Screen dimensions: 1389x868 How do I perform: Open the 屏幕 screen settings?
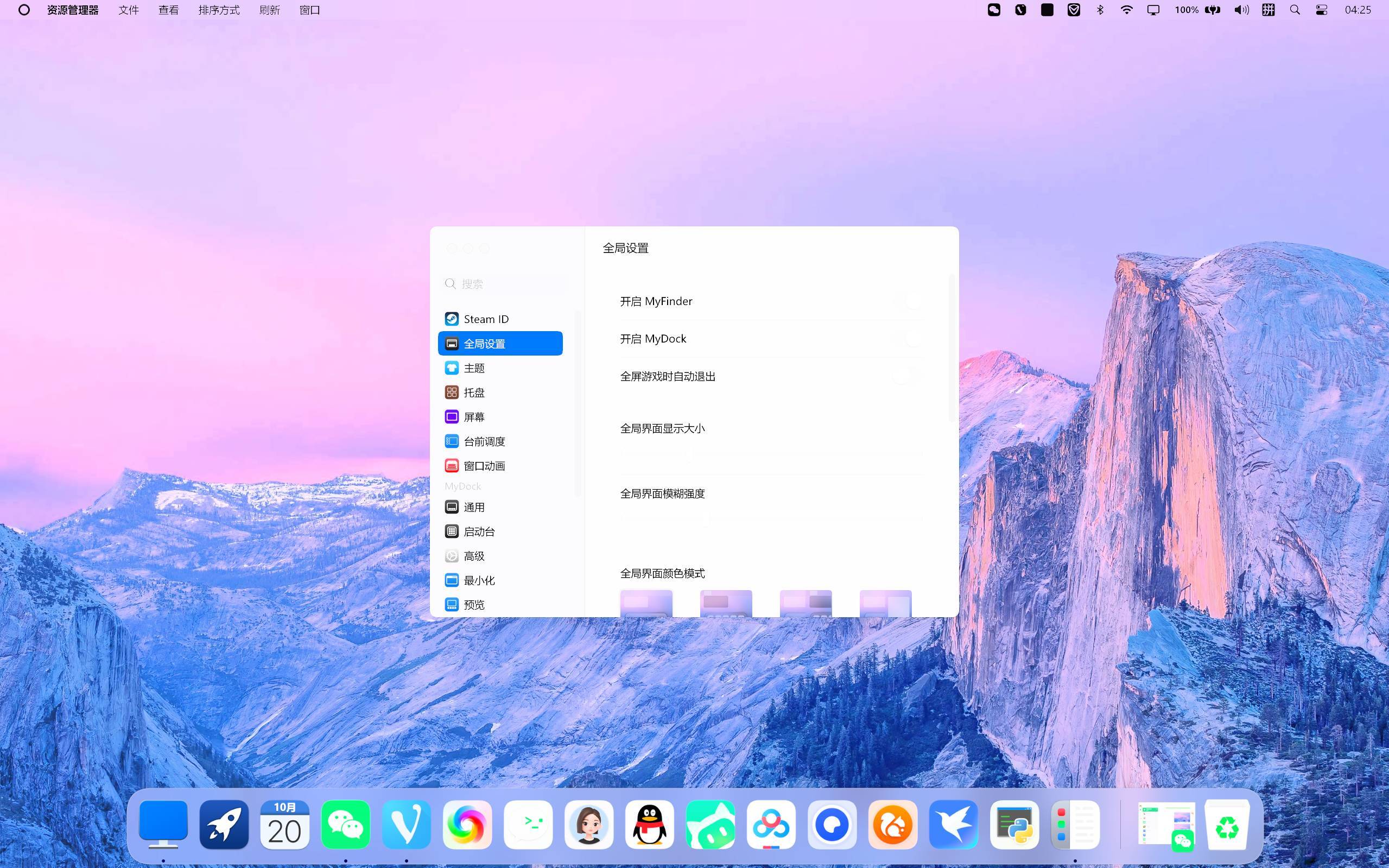click(x=500, y=417)
